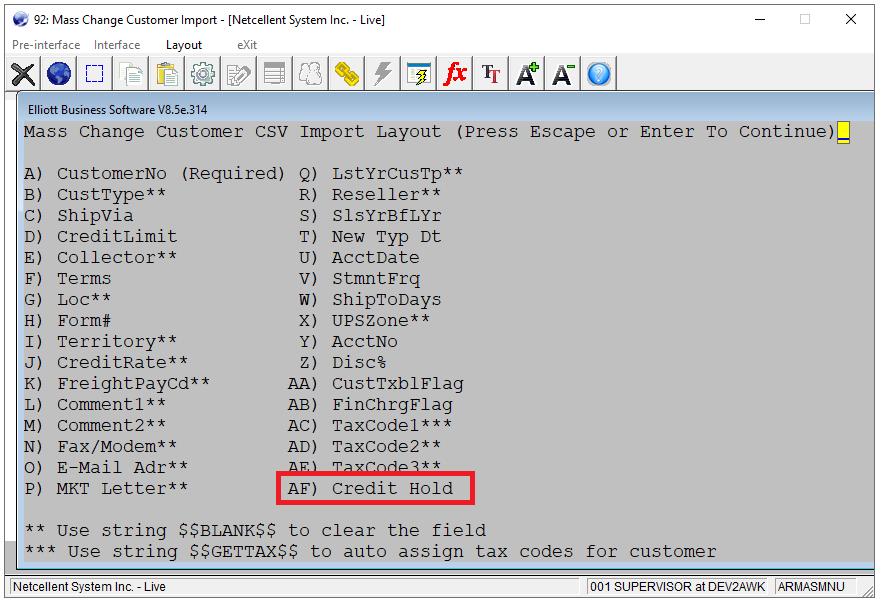Open the eXit menu
This screenshot has width=879, height=603.
[x=247, y=45]
